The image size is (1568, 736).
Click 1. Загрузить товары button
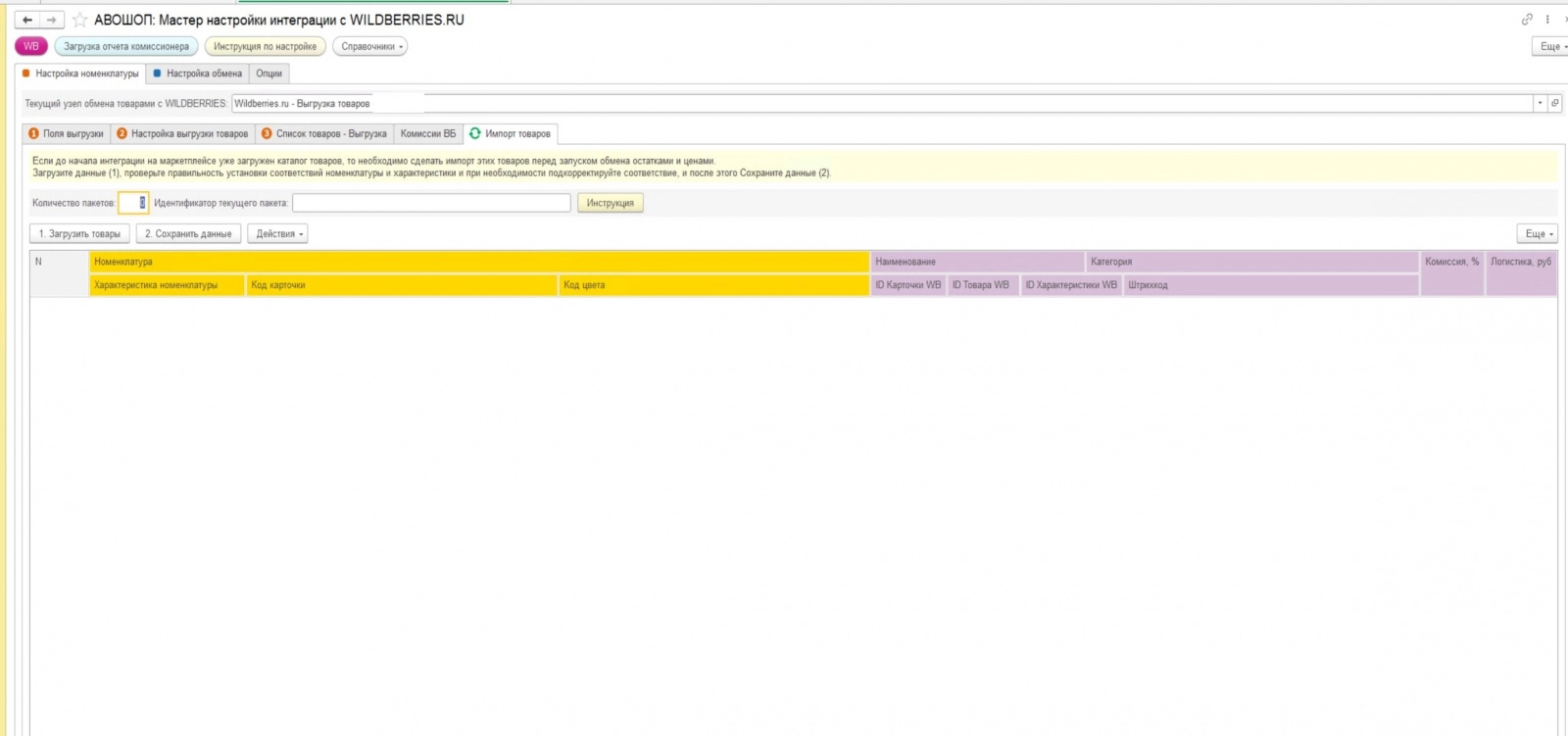[x=79, y=234]
